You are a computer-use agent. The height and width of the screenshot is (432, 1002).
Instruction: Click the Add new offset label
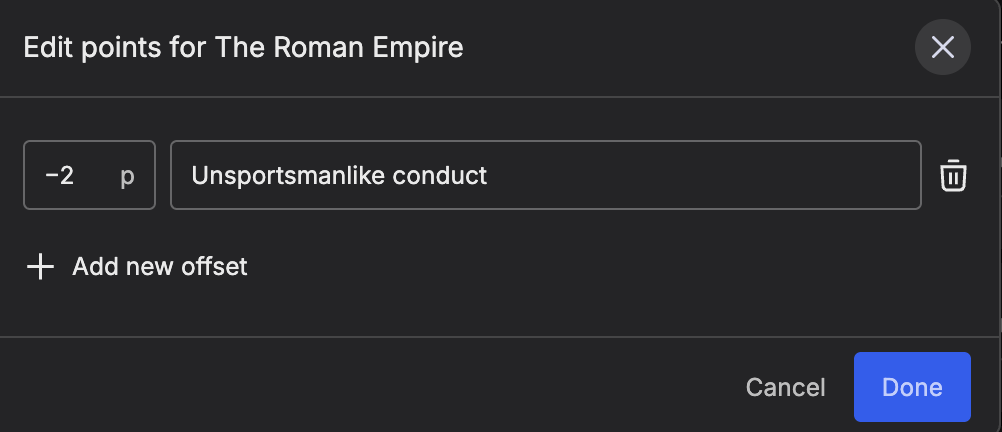point(159,267)
